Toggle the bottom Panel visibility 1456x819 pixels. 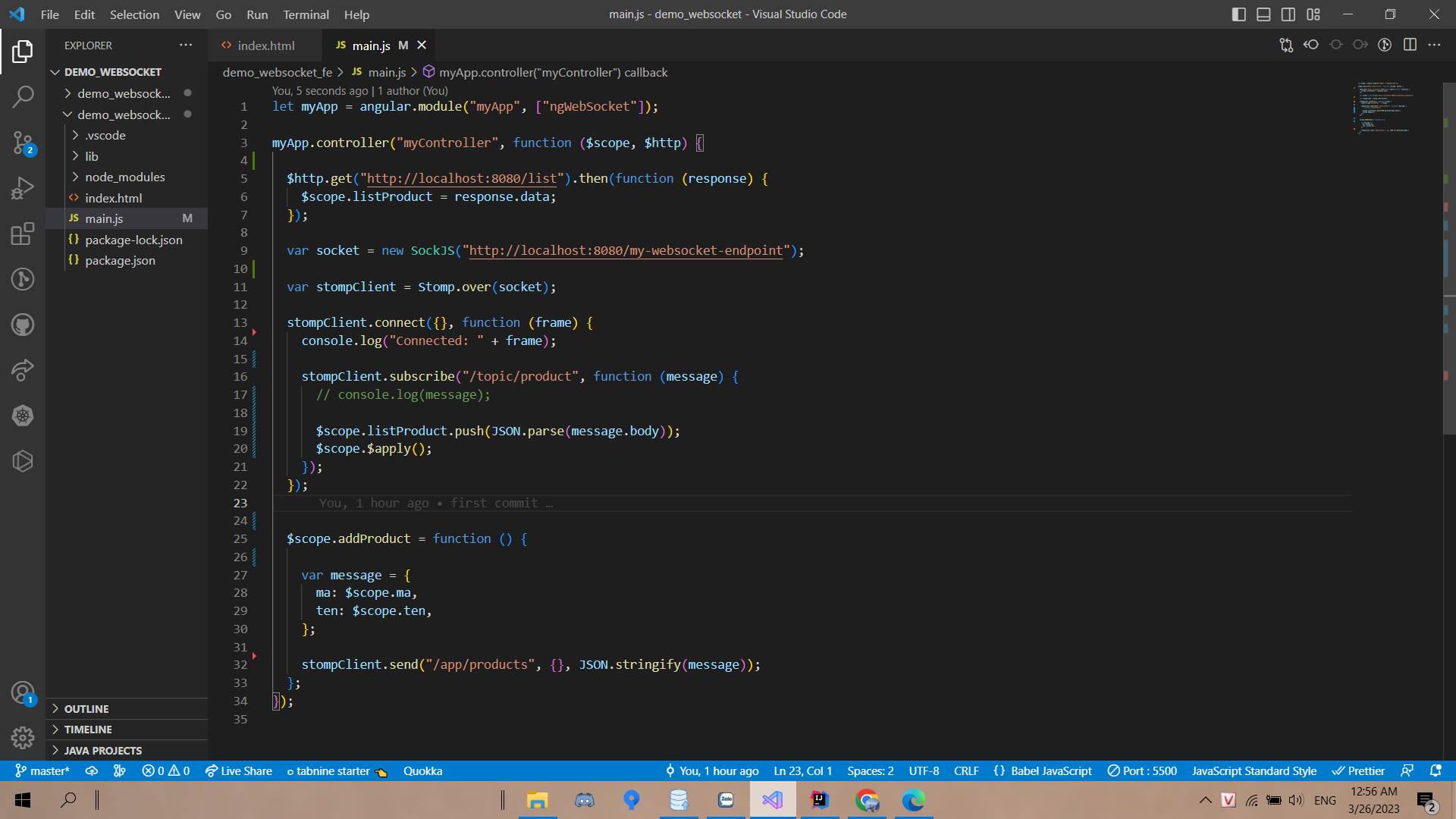pyautogui.click(x=1263, y=14)
